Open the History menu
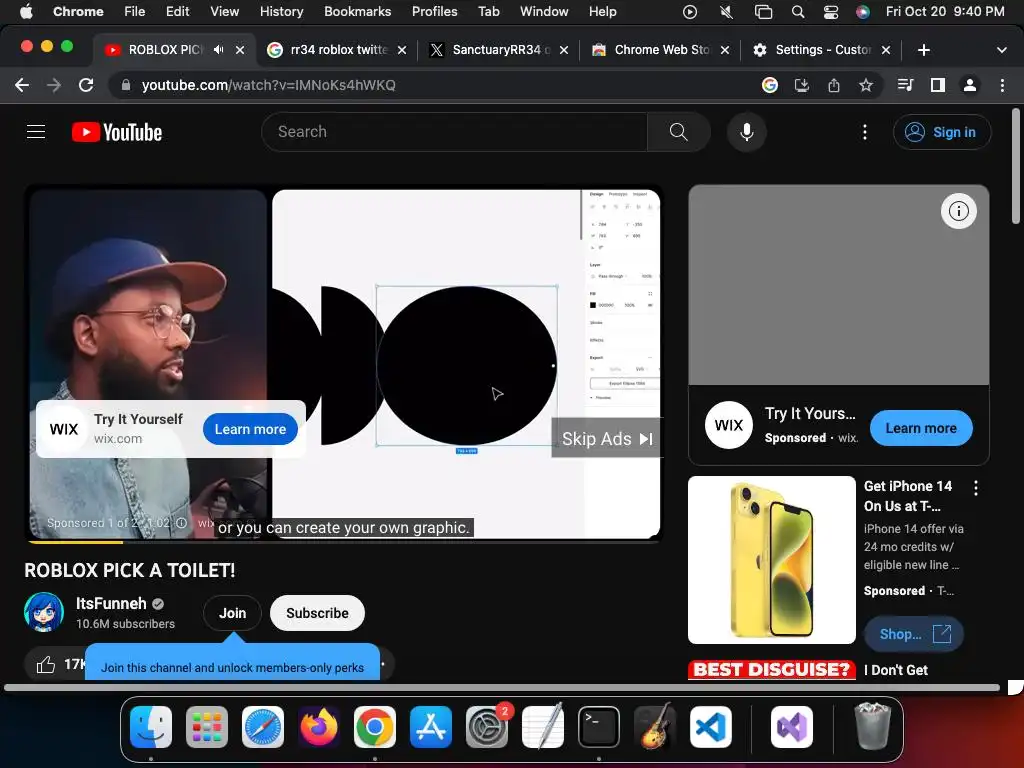The width and height of the screenshot is (1024, 768). pyautogui.click(x=281, y=11)
